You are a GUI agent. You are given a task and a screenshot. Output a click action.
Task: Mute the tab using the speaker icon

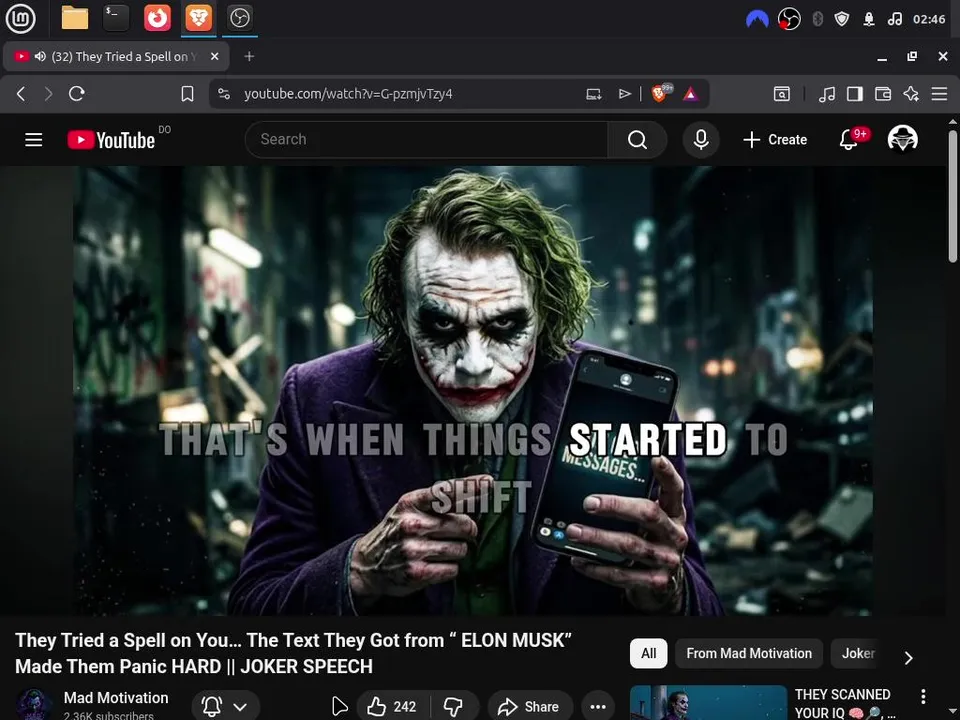pos(40,56)
